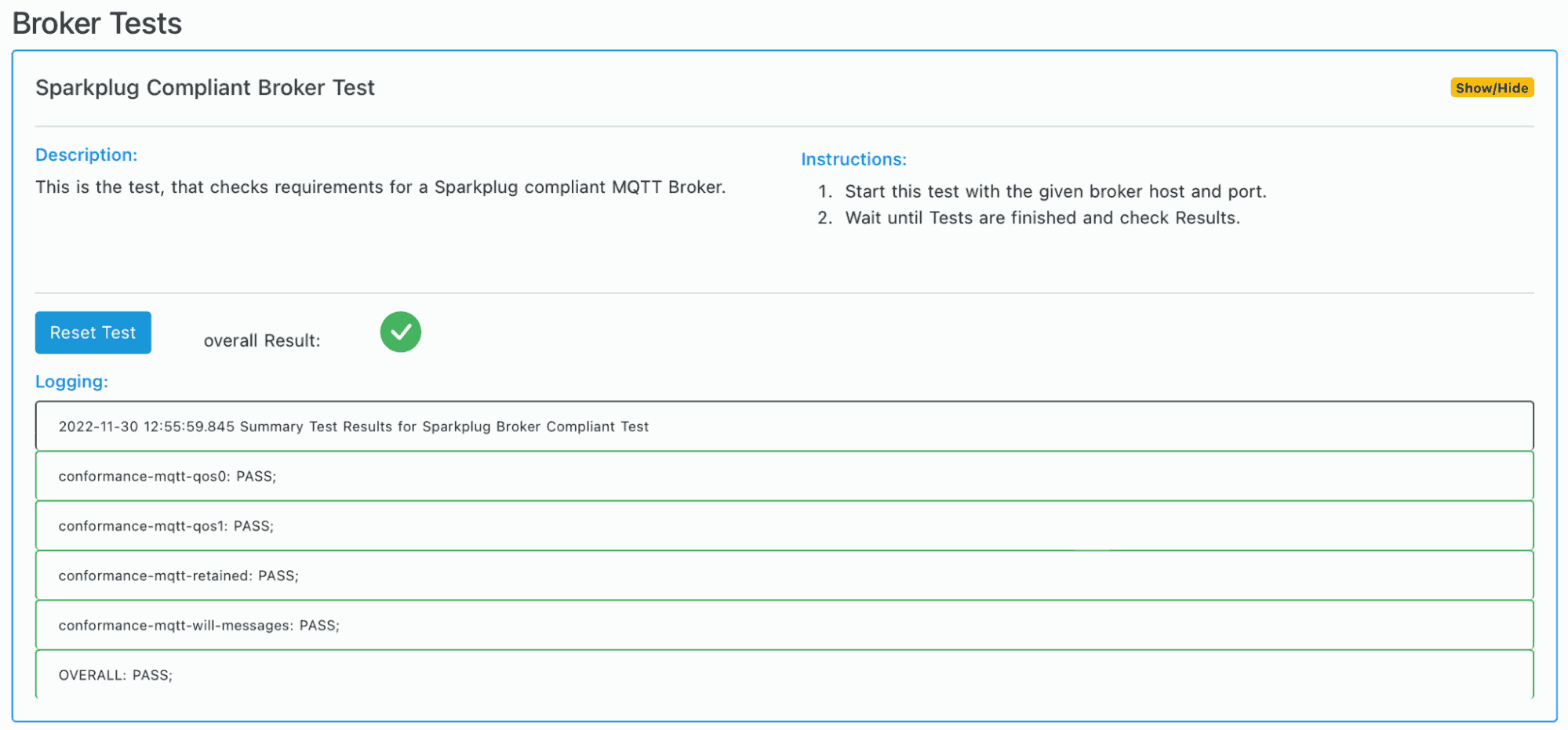Toggle the Show/Hide badge
1568x730 pixels.
(x=1491, y=88)
